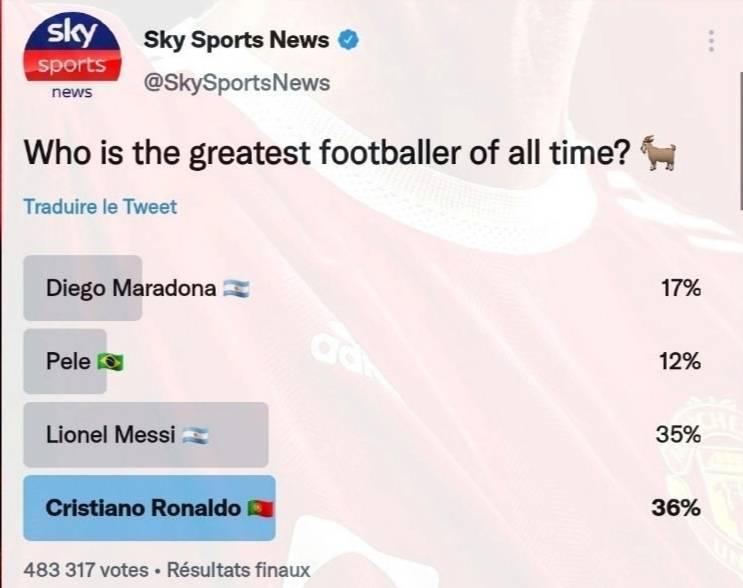Click the blue verified badge
The height and width of the screenshot is (588, 743).
(348, 40)
